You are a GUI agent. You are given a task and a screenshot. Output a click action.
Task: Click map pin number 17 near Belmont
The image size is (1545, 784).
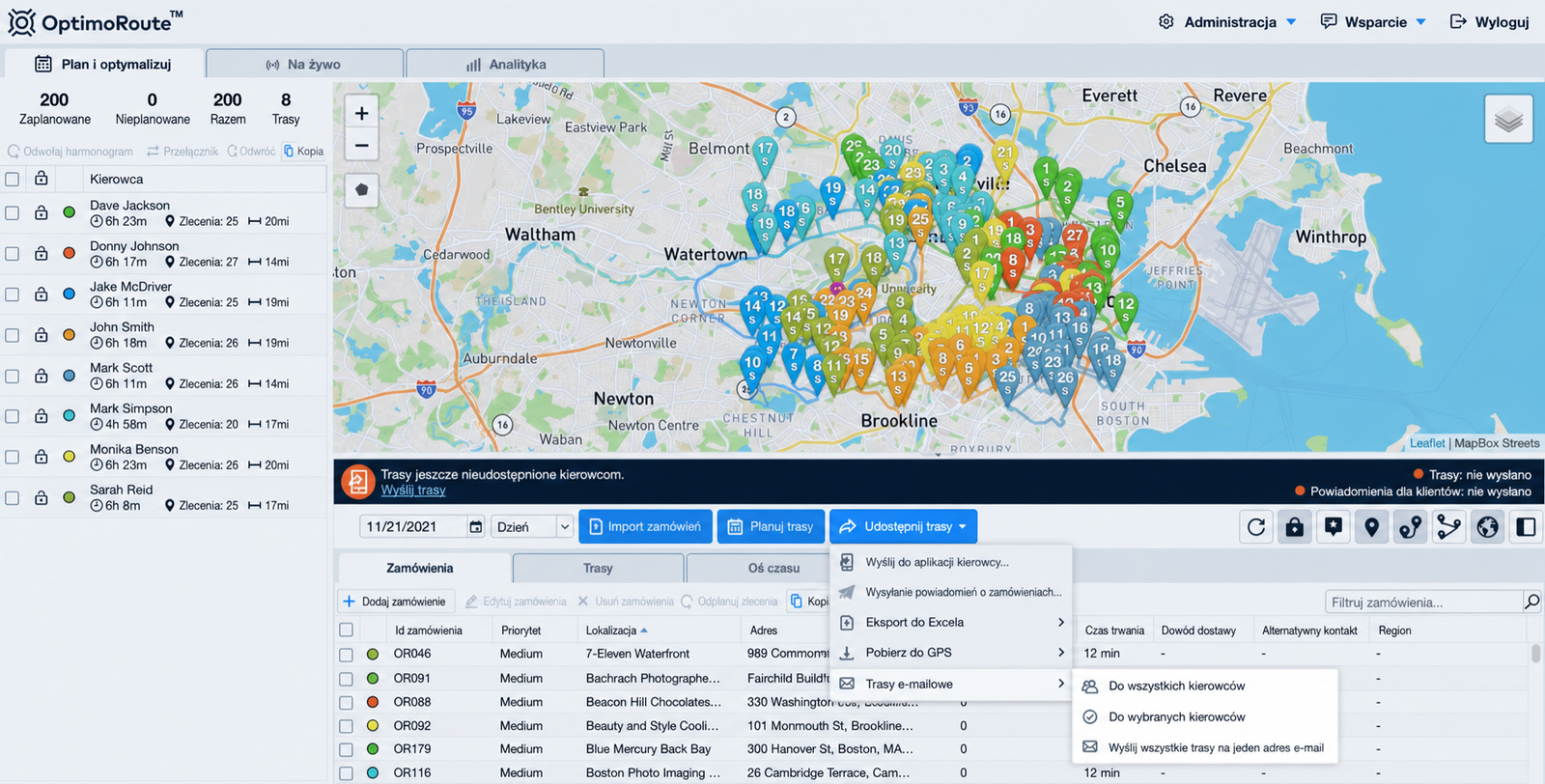click(x=765, y=154)
